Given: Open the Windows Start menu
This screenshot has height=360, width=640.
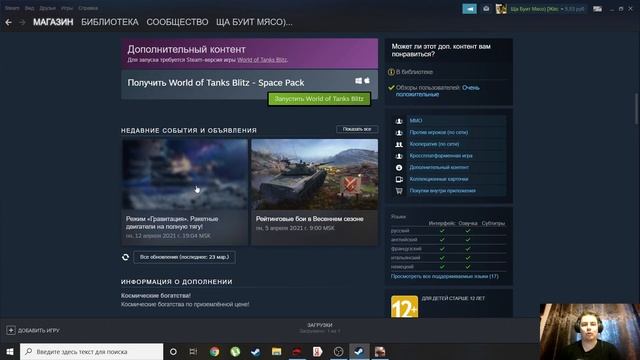Looking at the screenshot, I should pos(10,351).
